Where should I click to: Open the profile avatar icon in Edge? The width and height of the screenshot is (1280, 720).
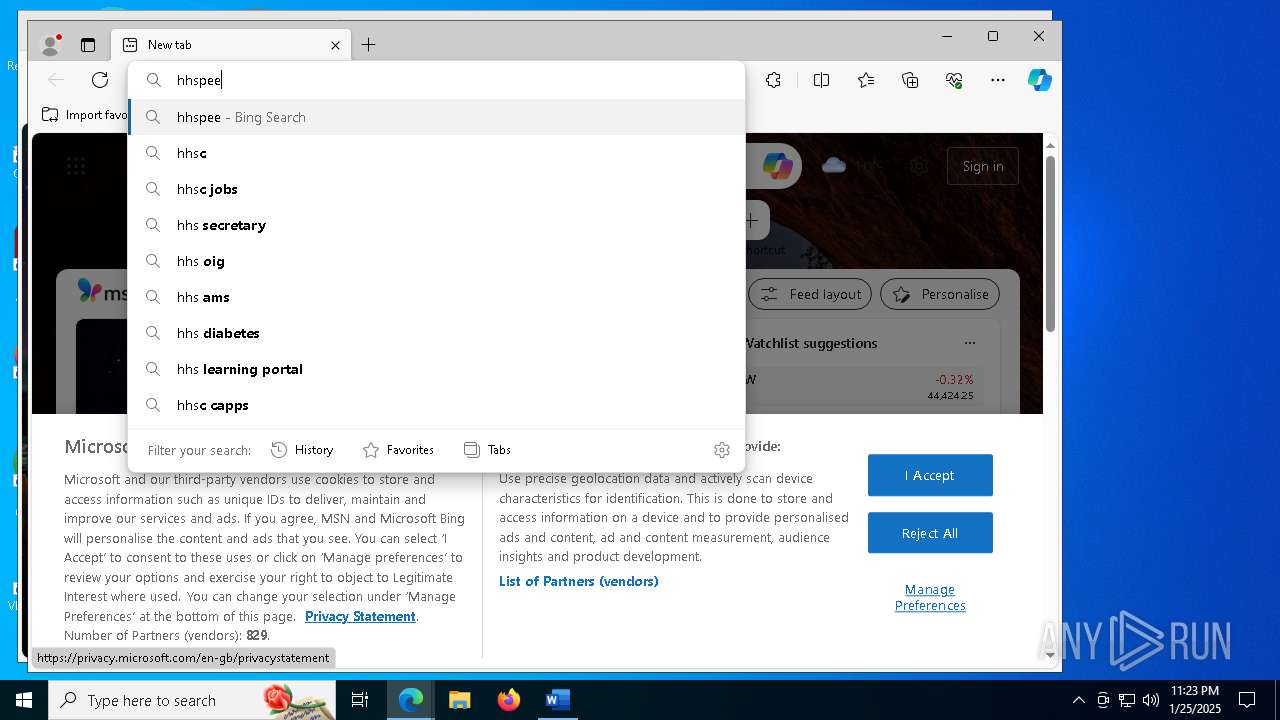point(50,45)
